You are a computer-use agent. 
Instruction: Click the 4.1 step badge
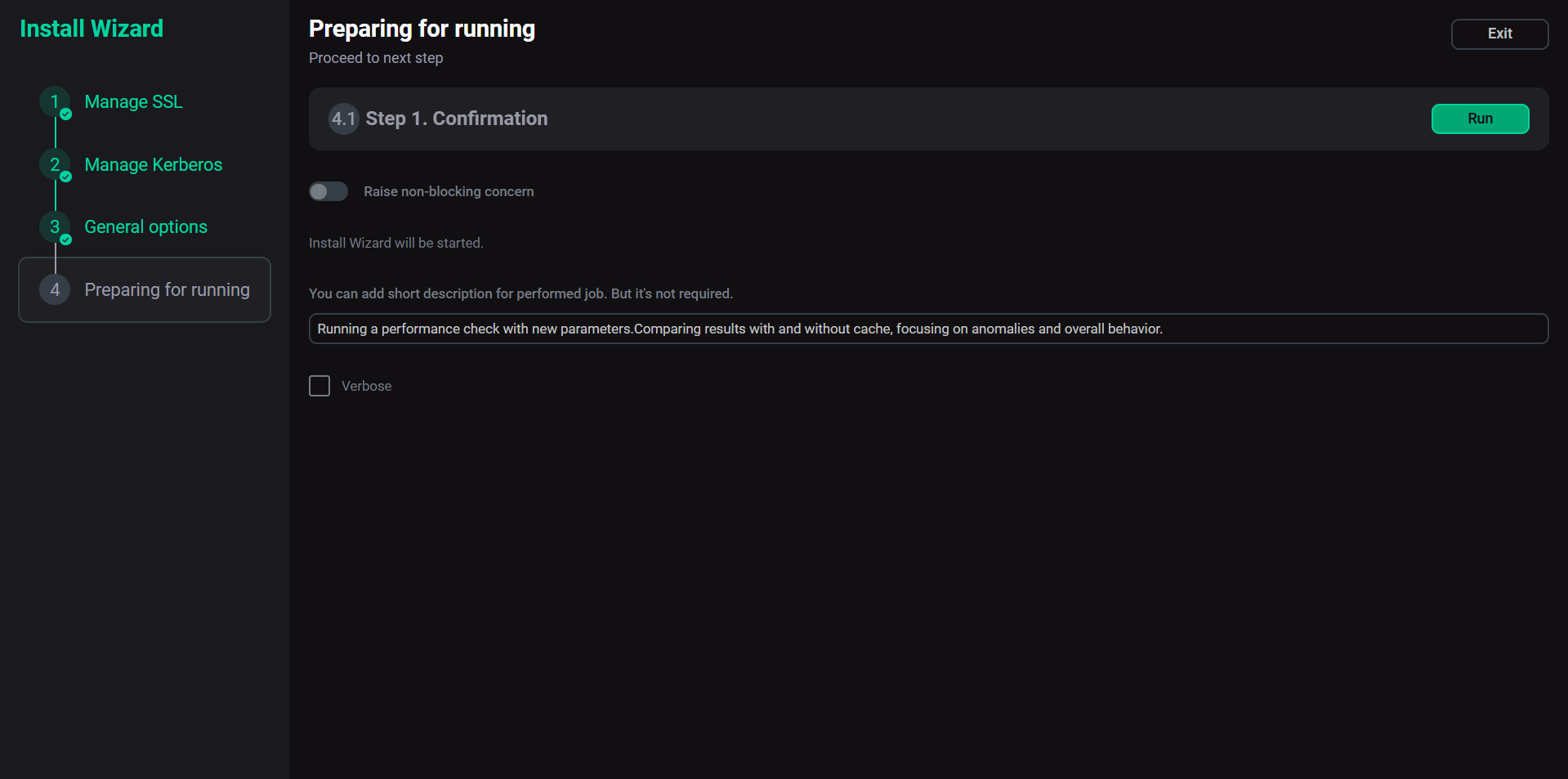(343, 119)
